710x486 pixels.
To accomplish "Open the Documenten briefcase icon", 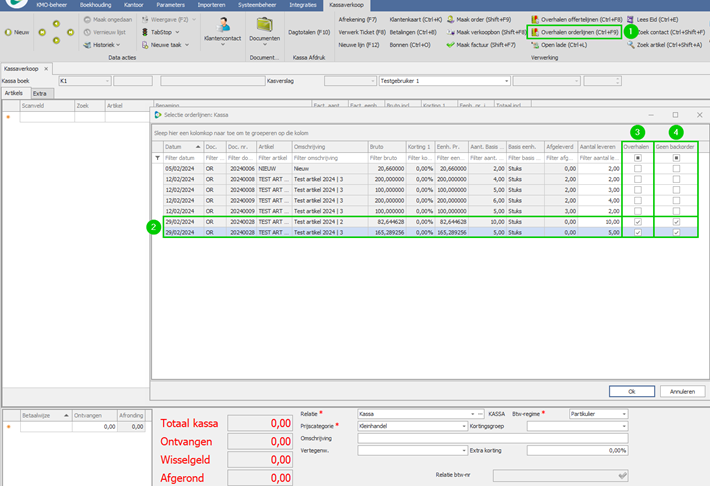I will [264, 25].
